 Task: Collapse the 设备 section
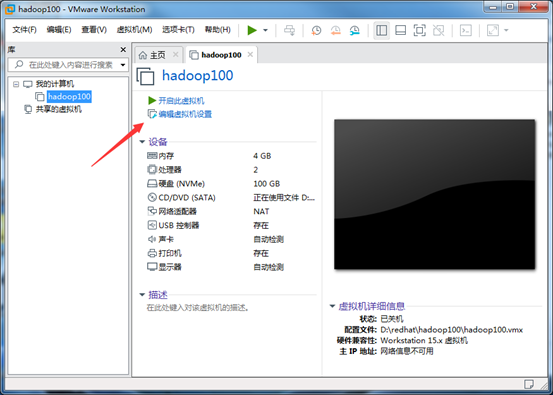coord(142,142)
